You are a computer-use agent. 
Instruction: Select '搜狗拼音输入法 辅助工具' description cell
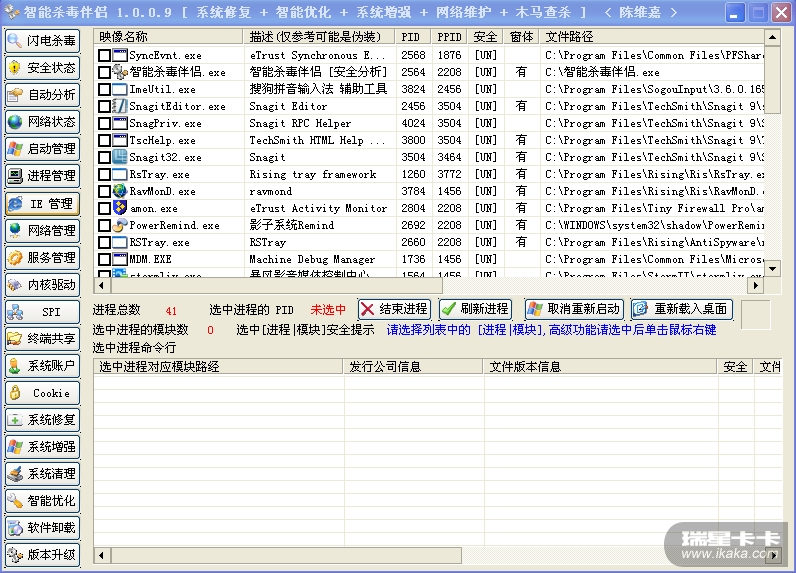click(x=319, y=89)
